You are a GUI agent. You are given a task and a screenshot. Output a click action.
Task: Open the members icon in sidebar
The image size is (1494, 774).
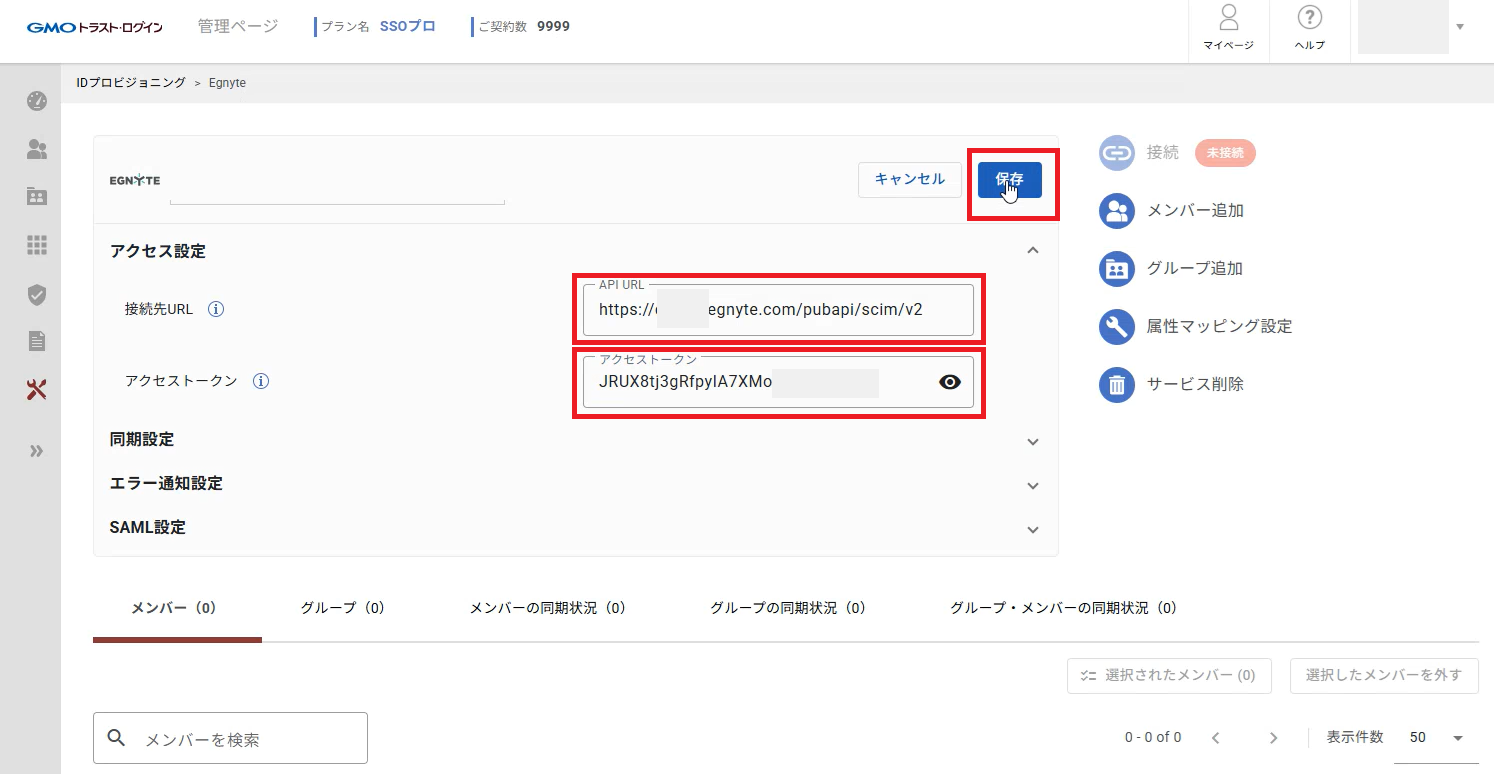pos(37,149)
